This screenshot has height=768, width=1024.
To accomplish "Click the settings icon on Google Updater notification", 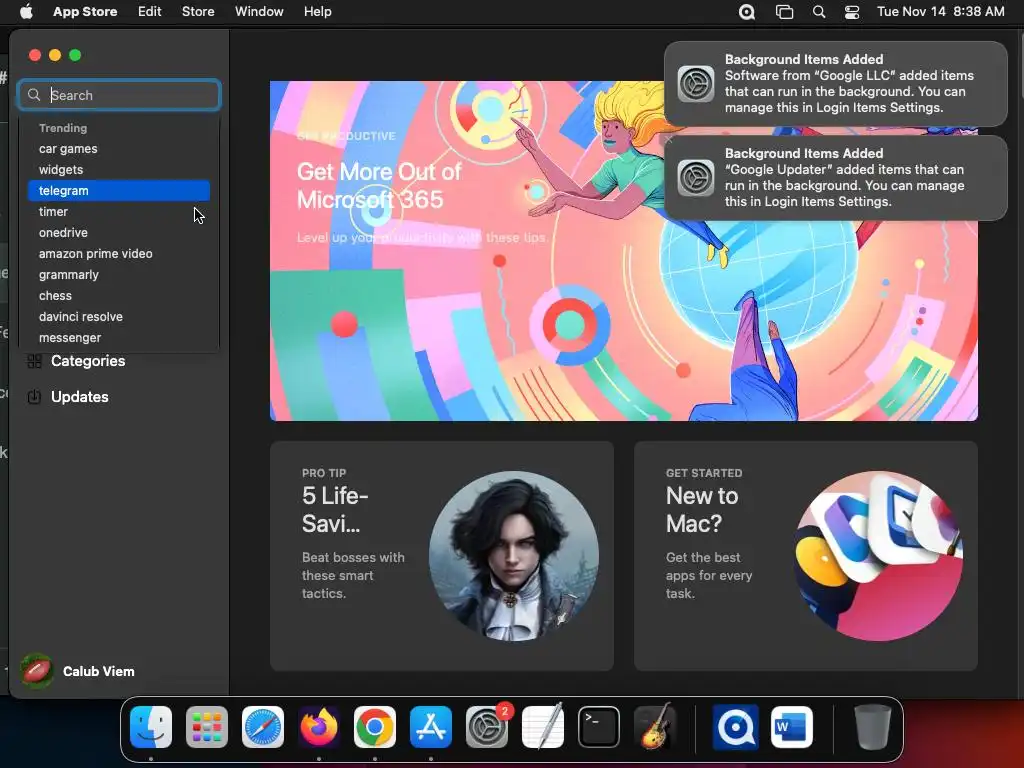I will pos(696,178).
